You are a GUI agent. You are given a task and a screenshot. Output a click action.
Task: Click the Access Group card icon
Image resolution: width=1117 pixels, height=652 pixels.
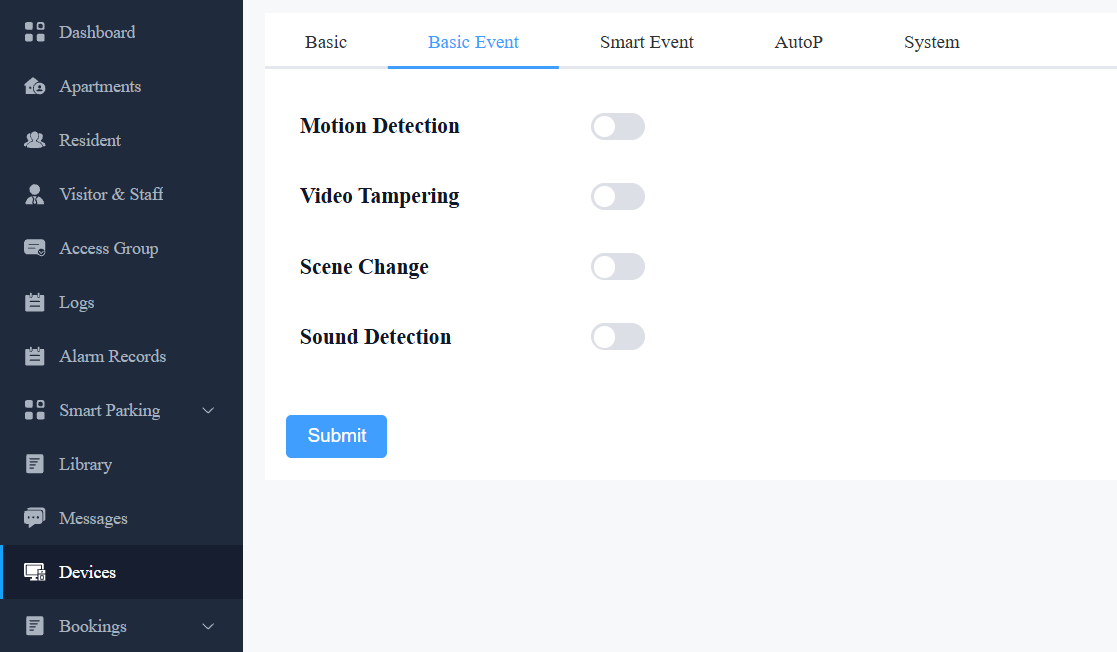[34, 248]
